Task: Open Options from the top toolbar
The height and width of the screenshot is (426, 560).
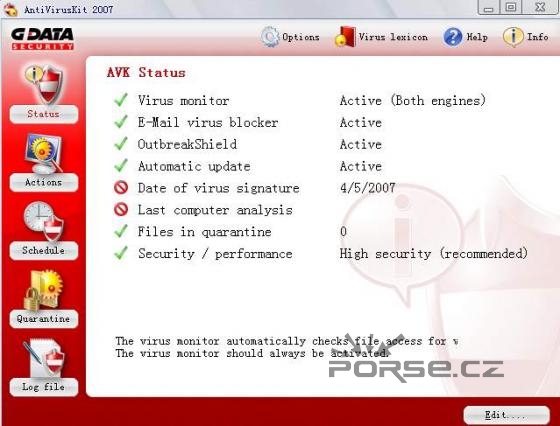Action: tap(290, 37)
